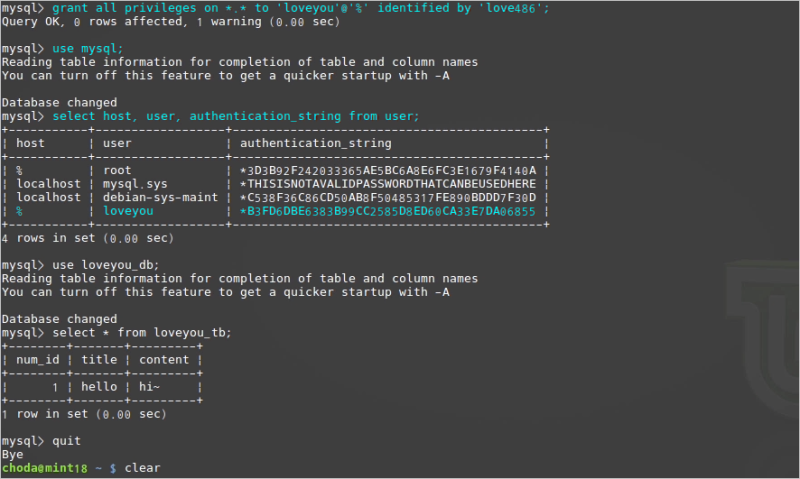The width and height of the screenshot is (800, 479).
Task: Click the 'authentication_string' column header
Action: [316, 143]
